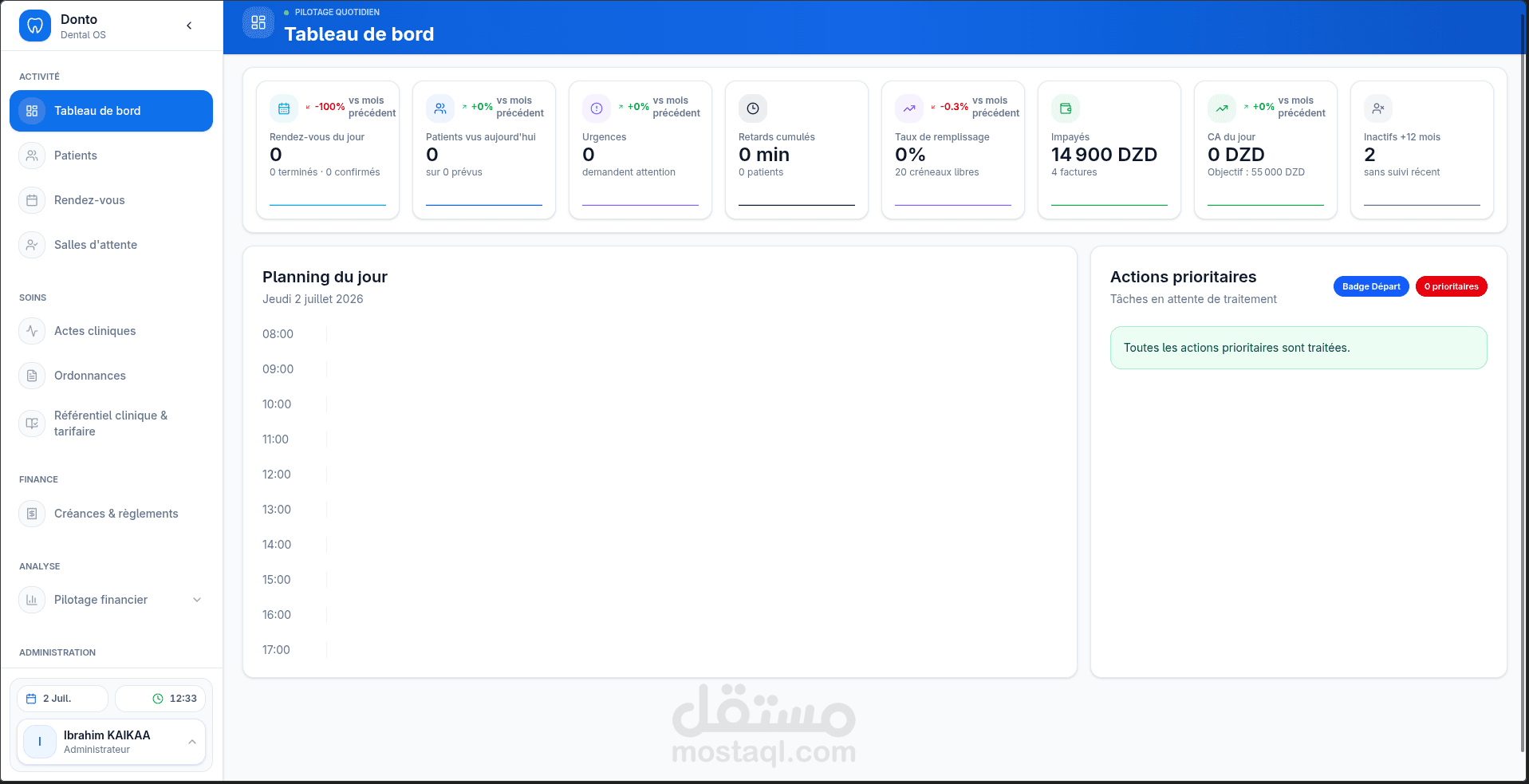The height and width of the screenshot is (784, 1529).
Task: Click '20 créneaux libres' text
Action: pos(936,172)
